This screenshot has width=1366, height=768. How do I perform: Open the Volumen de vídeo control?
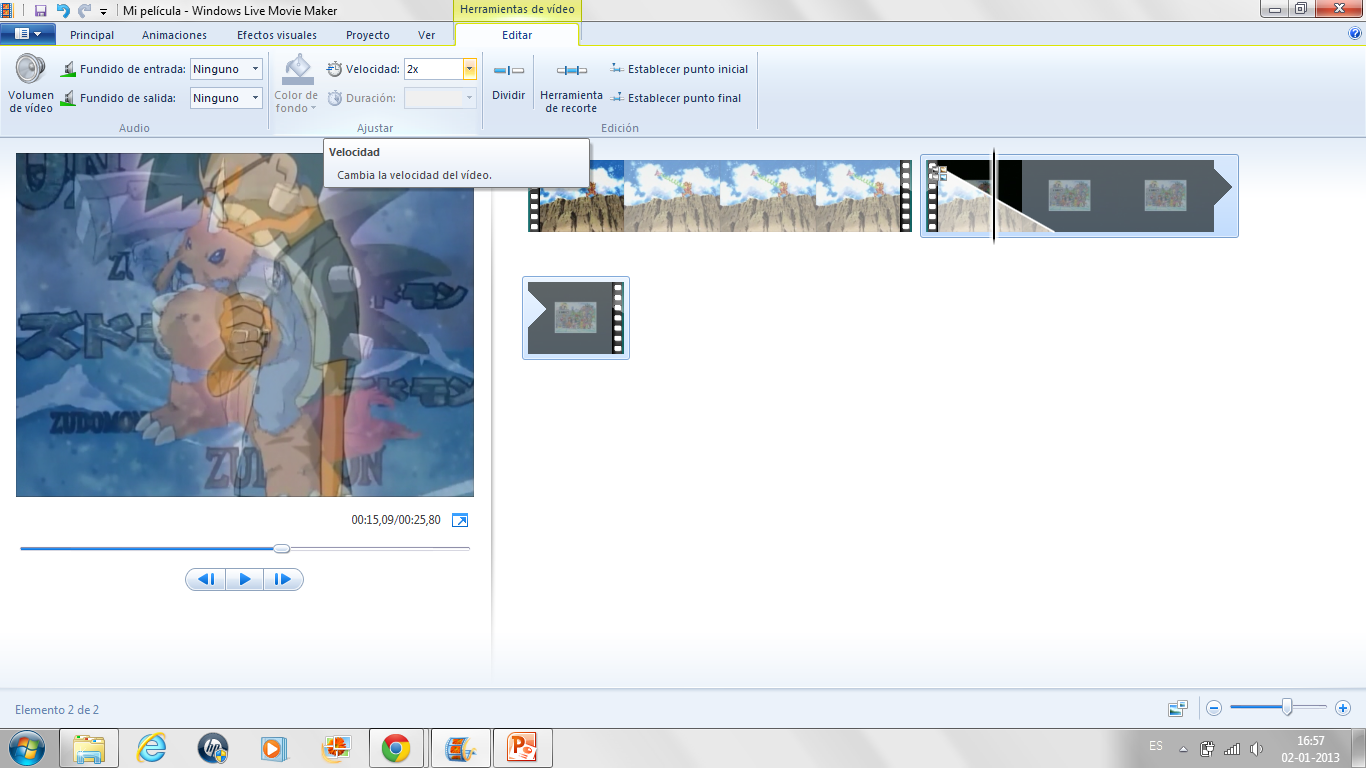click(31, 84)
